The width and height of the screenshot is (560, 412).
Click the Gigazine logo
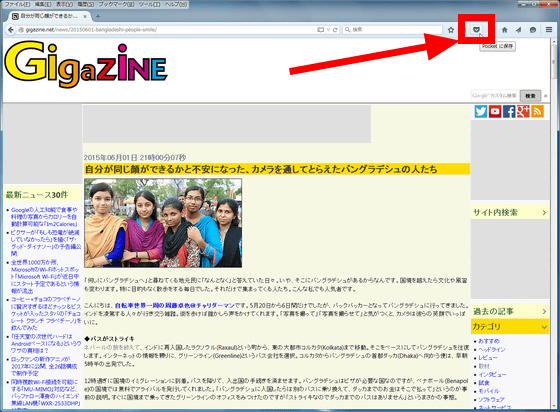pyautogui.click(x=86, y=64)
